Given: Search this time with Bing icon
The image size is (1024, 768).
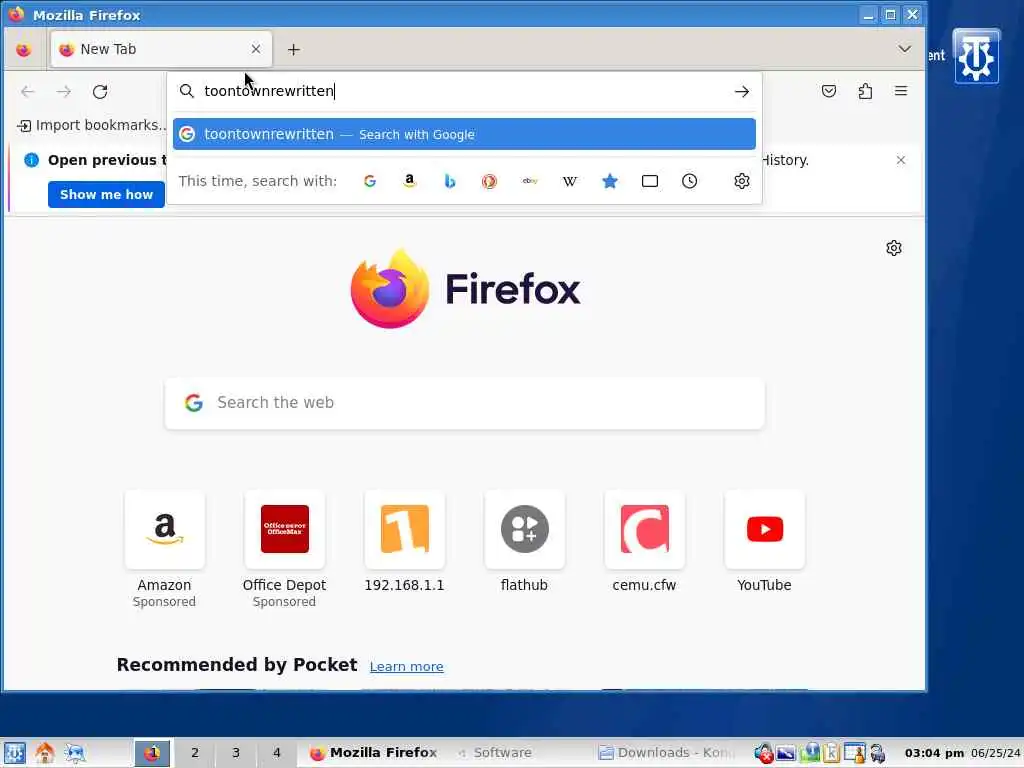Looking at the screenshot, I should pos(449,181).
